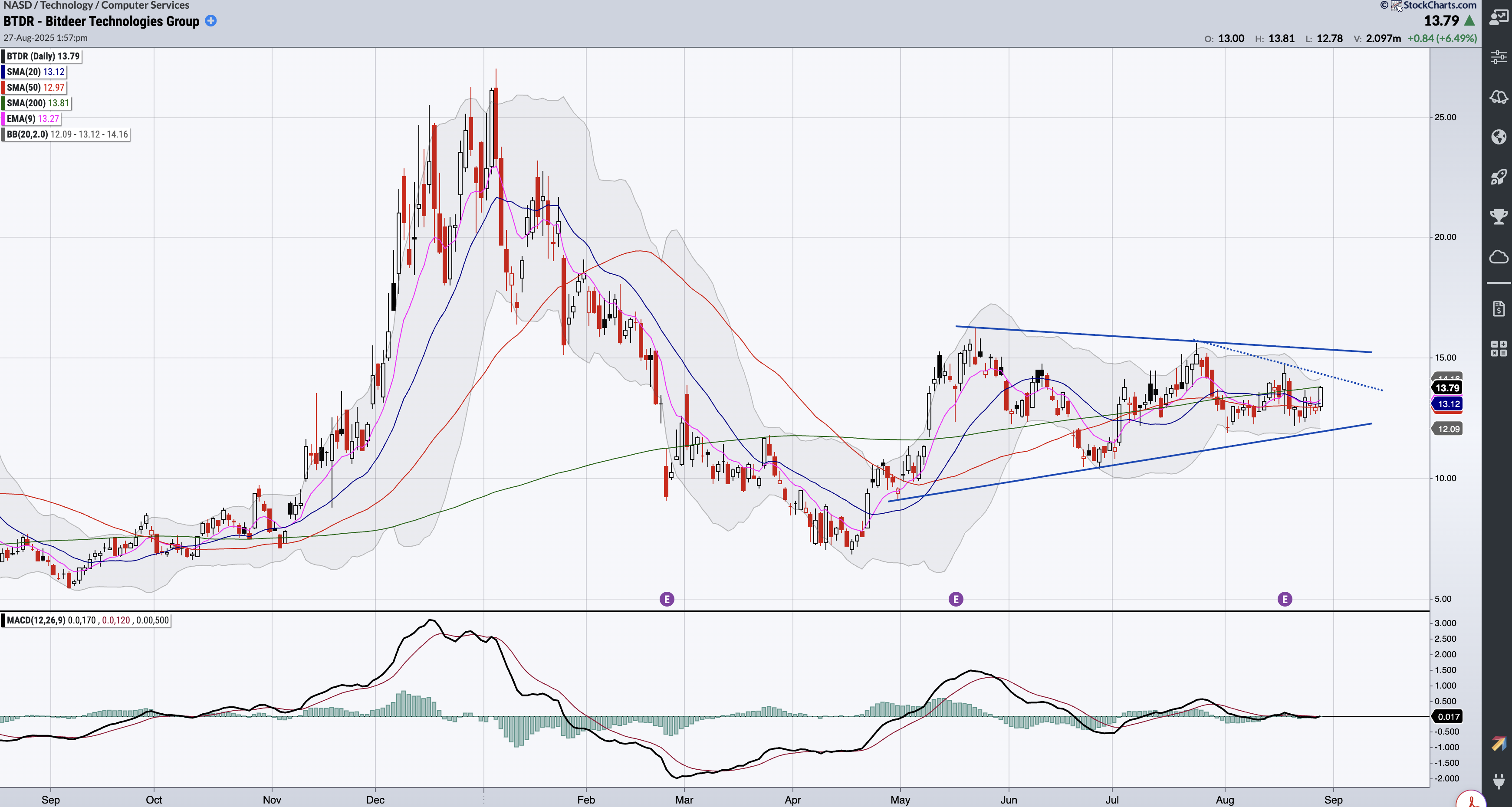
Task: Click the trophy icon in the sidebar
Action: click(x=1499, y=217)
